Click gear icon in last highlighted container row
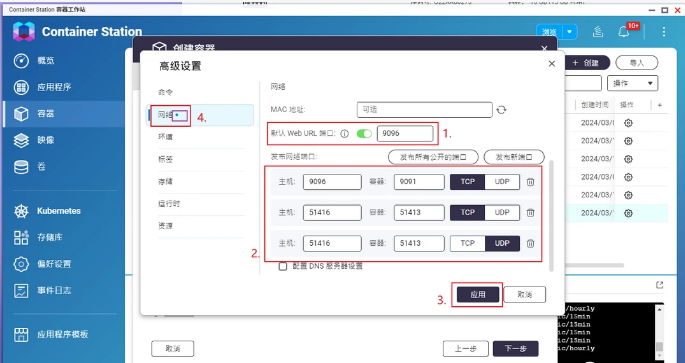 (x=628, y=213)
